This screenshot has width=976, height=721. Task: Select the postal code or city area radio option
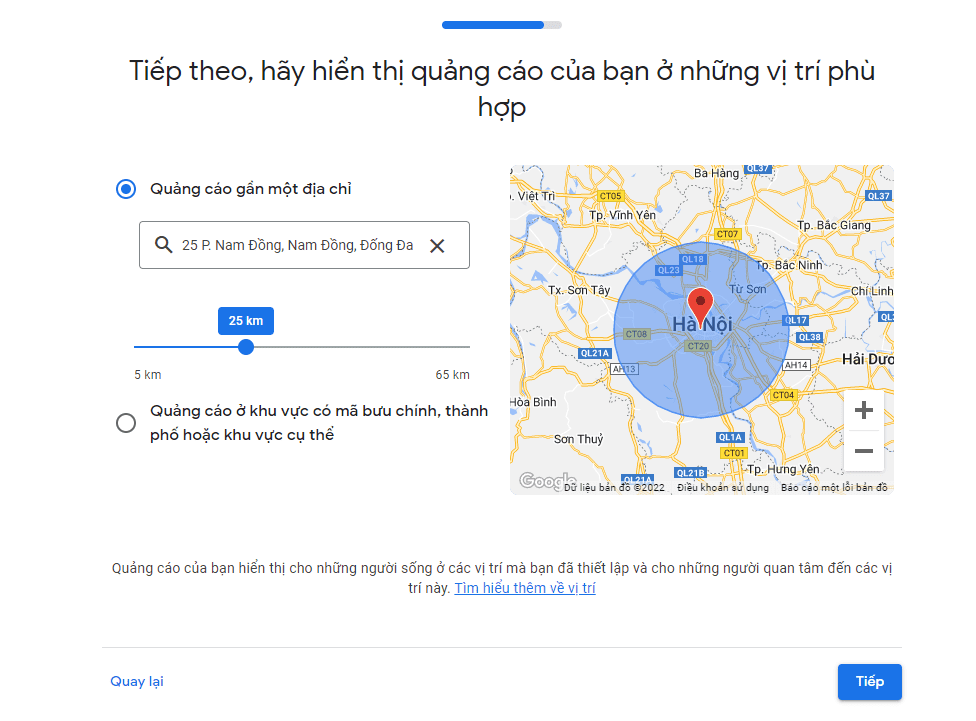(126, 423)
